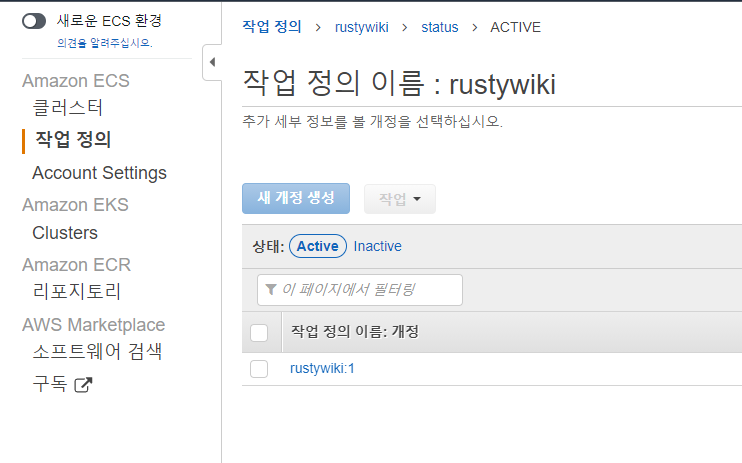Click the 작업 정의 breadcrumb link
Image resolution: width=742 pixels, height=463 pixels.
271,27
